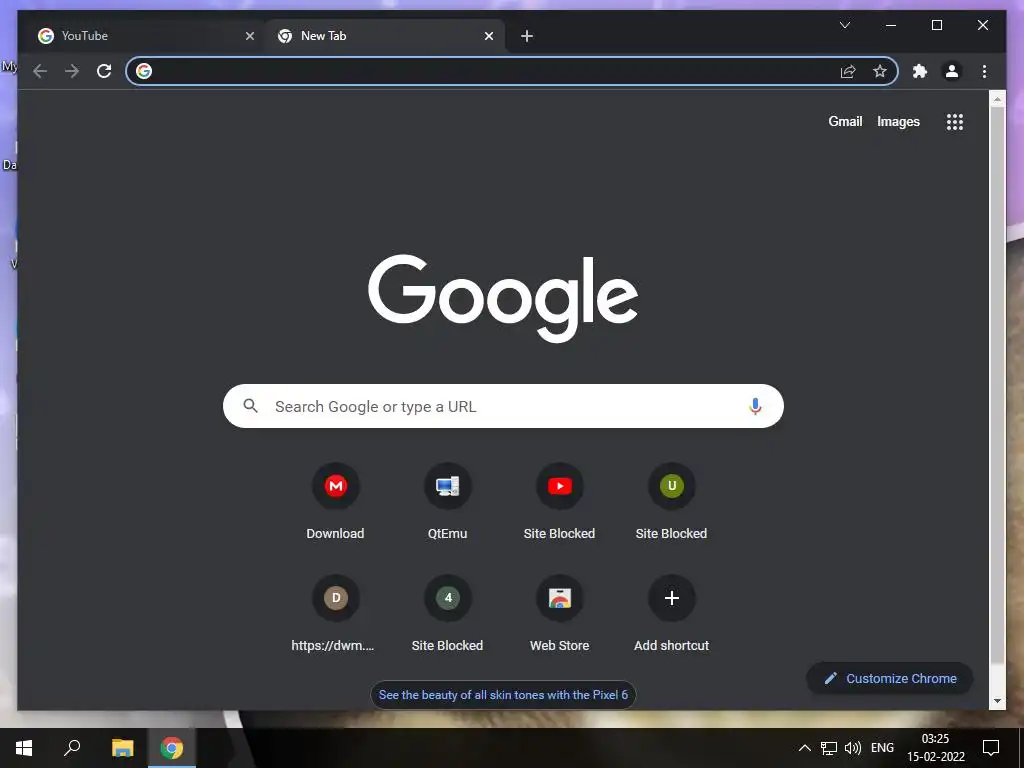The width and height of the screenshot is (1024, 768).
Task: Open the Chrome three-dot menu
Action: [x=984, y=71]
